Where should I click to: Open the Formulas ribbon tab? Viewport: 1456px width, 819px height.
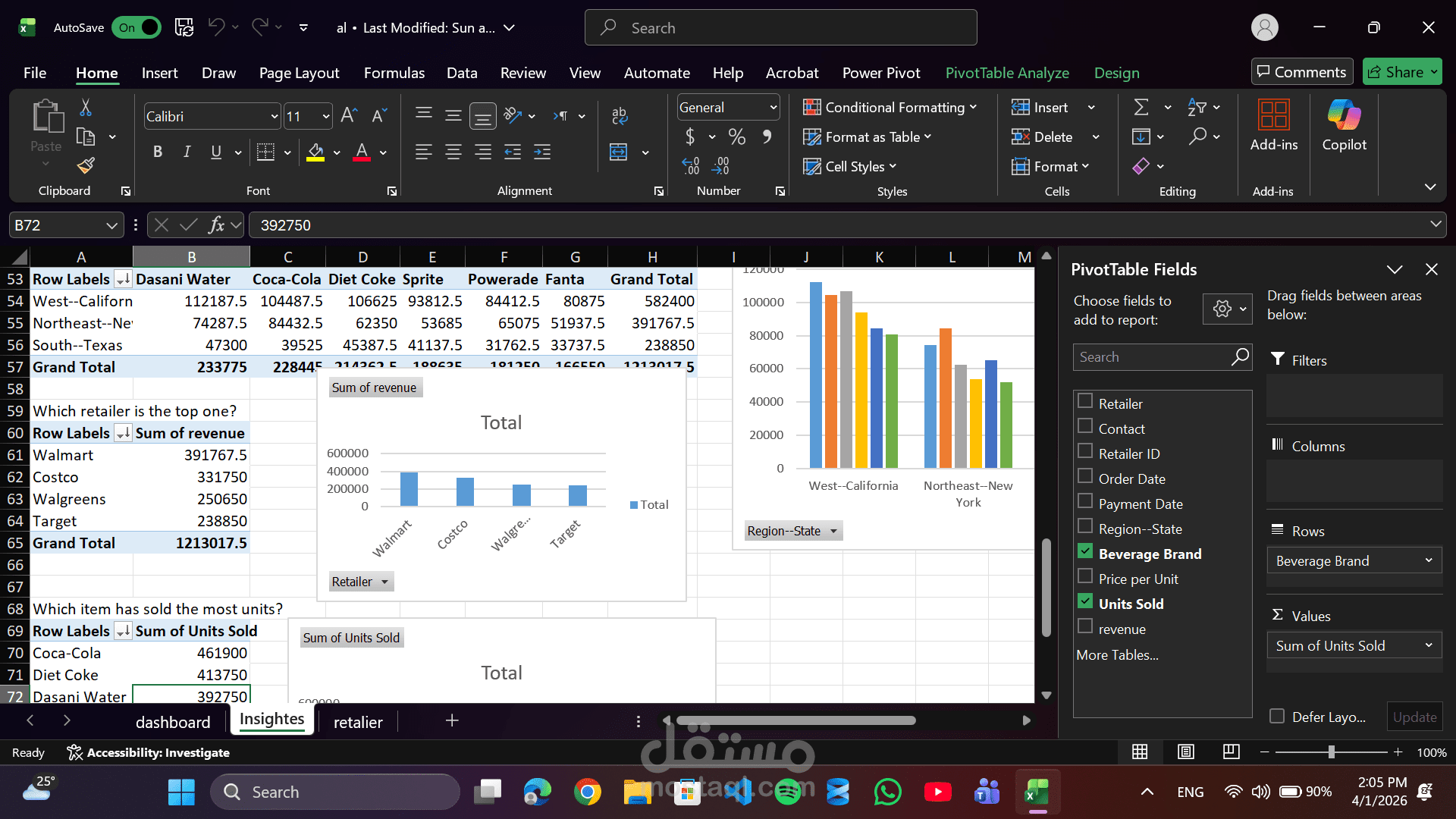point(394,73)
